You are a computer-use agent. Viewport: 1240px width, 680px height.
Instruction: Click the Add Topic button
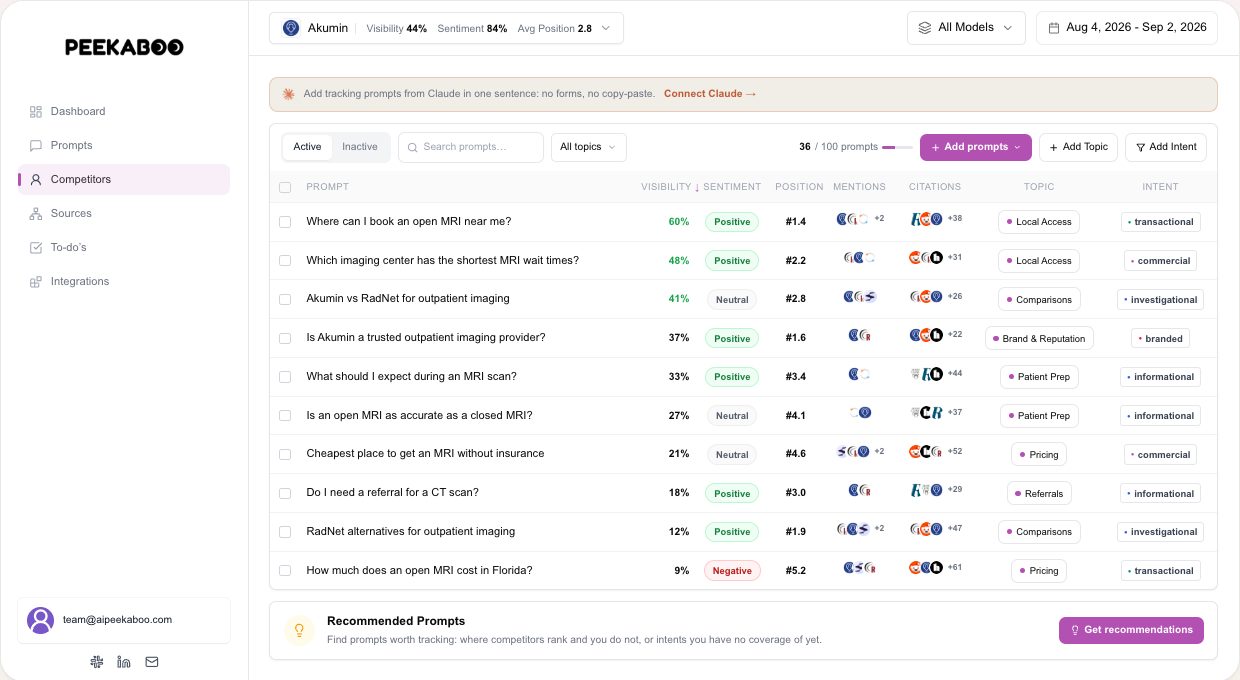(1078, 147)
